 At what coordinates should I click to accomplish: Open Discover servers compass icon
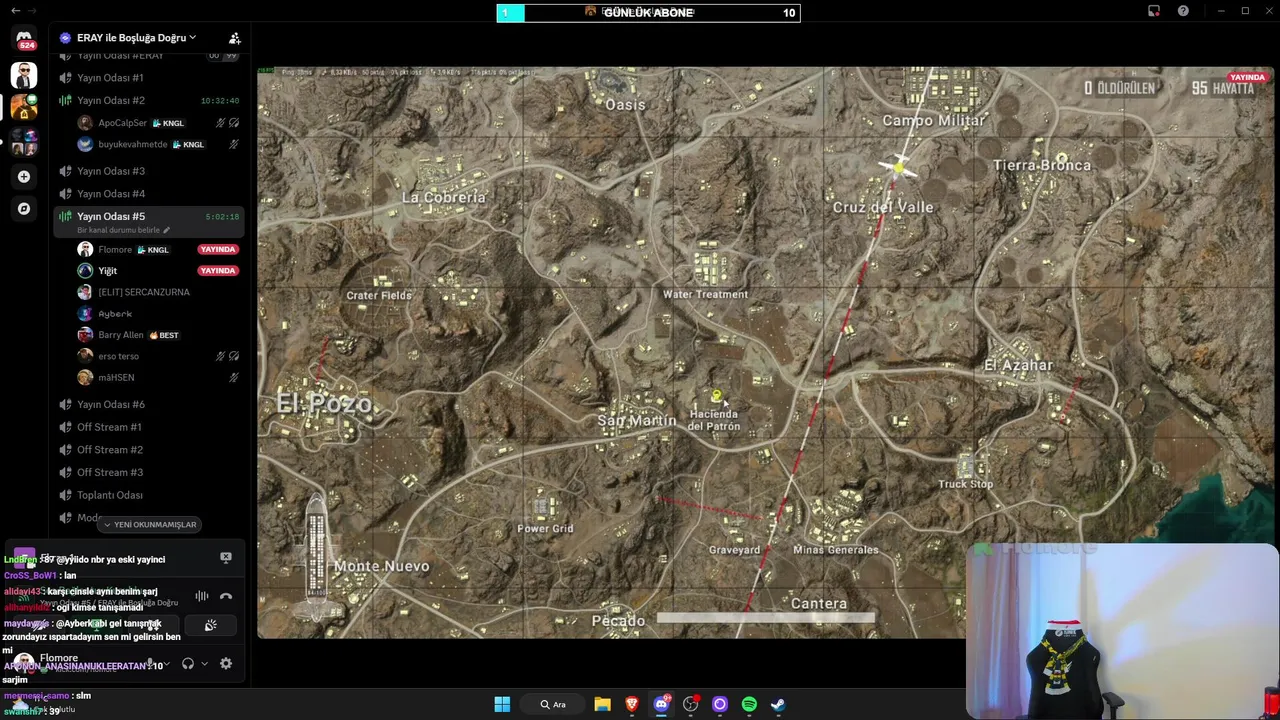click(24, 209)
